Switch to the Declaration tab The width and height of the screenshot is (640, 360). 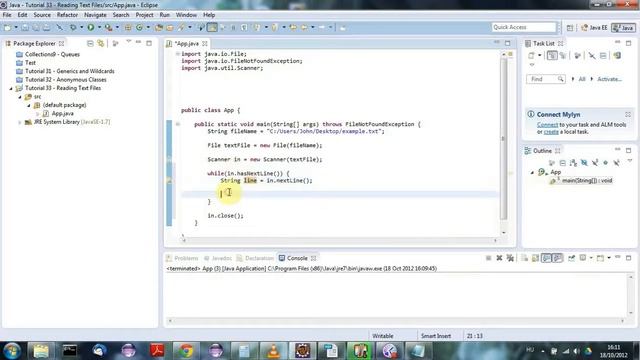[x=255, y=258]
